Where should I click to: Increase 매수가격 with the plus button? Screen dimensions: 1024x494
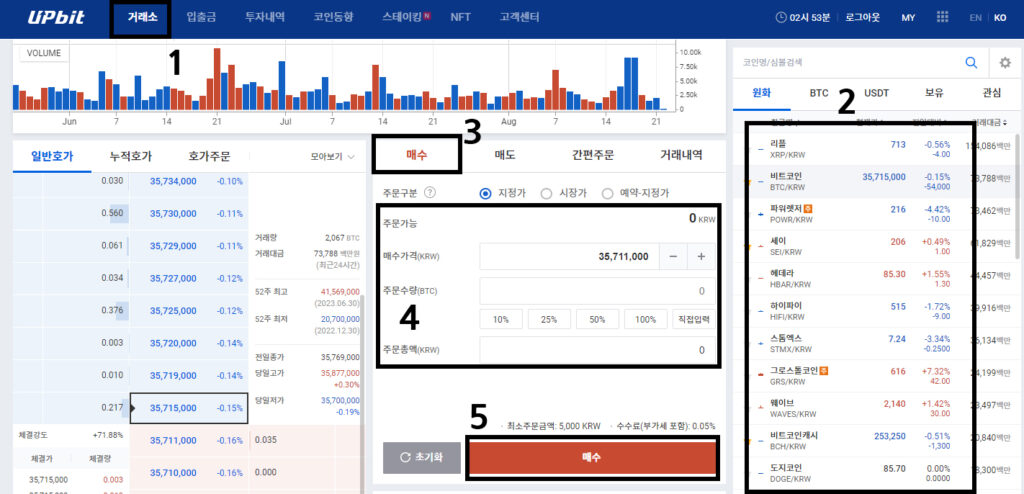[701, 257]
